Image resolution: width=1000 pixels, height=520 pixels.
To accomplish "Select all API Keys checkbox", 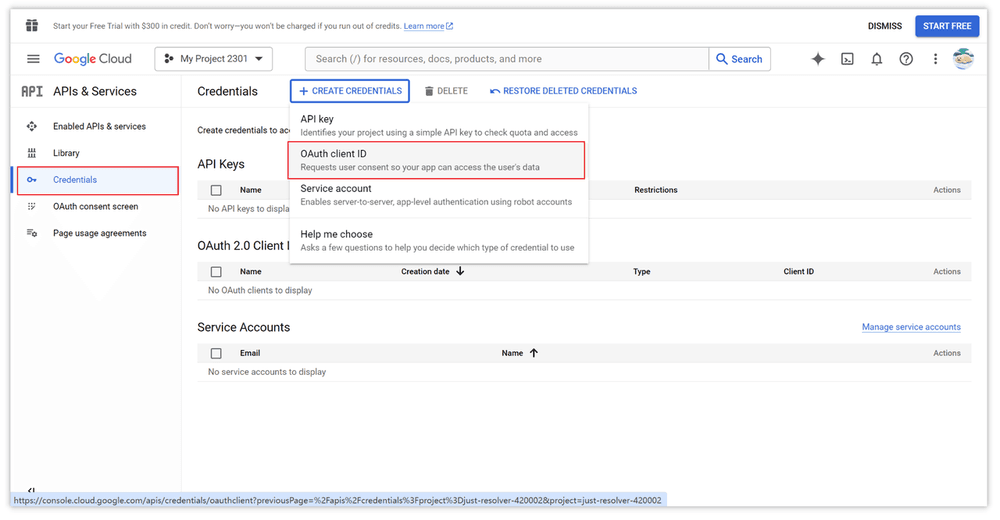I will tap(216, 190).
